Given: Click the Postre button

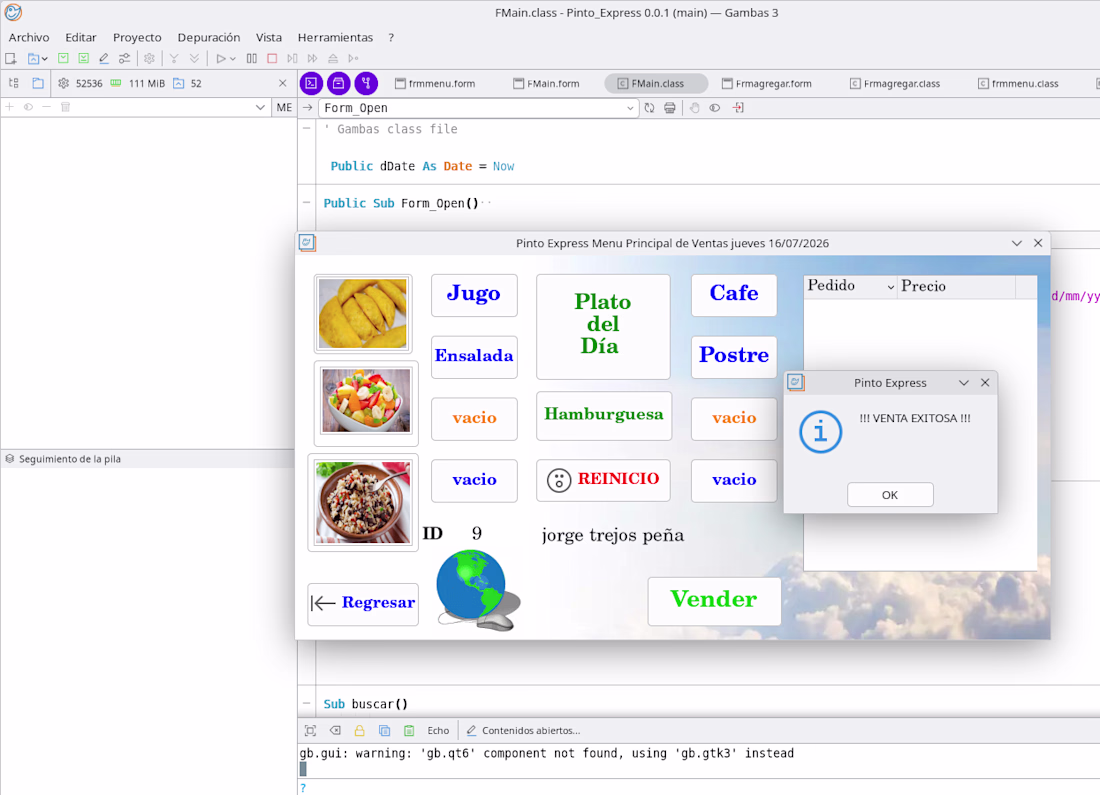Looking at the screenshot, I should click(734, 356).
